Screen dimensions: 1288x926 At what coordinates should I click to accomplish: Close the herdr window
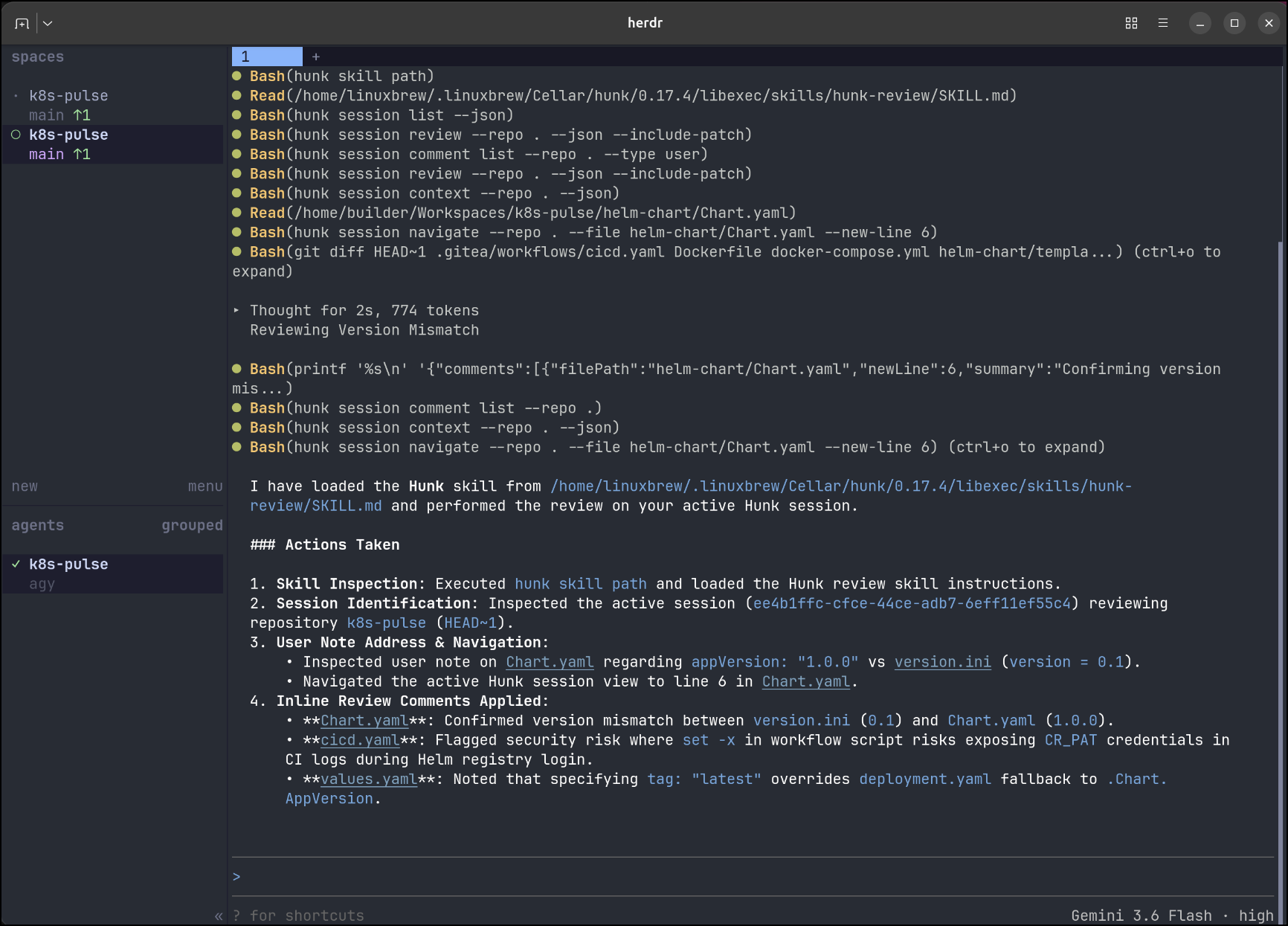1269,23
